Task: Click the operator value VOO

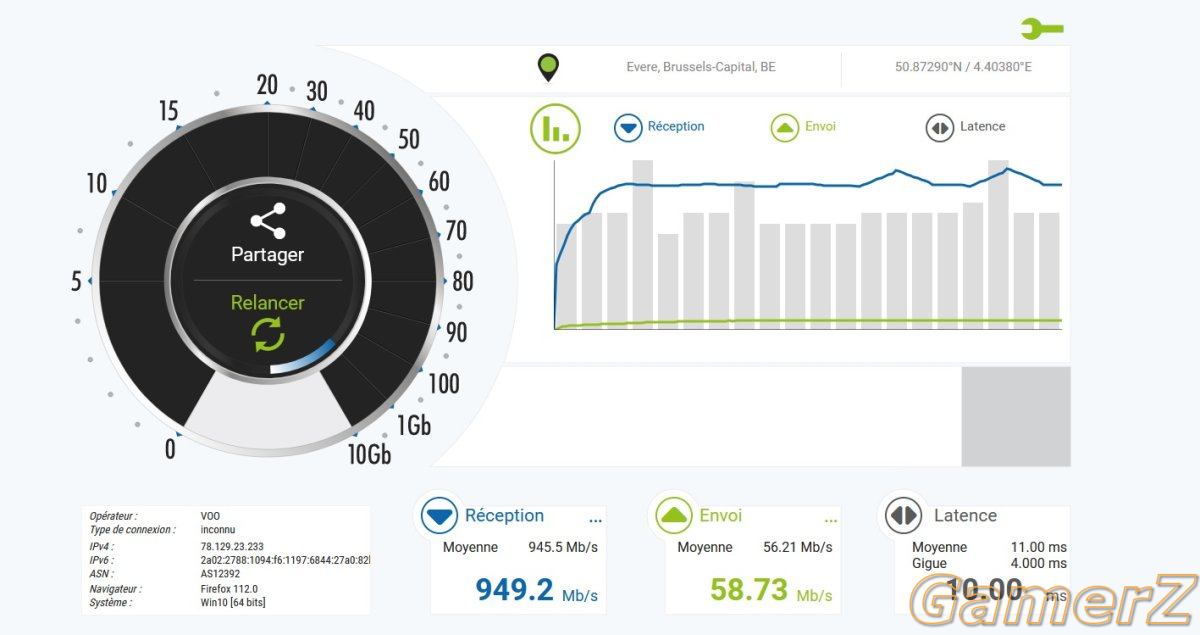Action: 210,516
